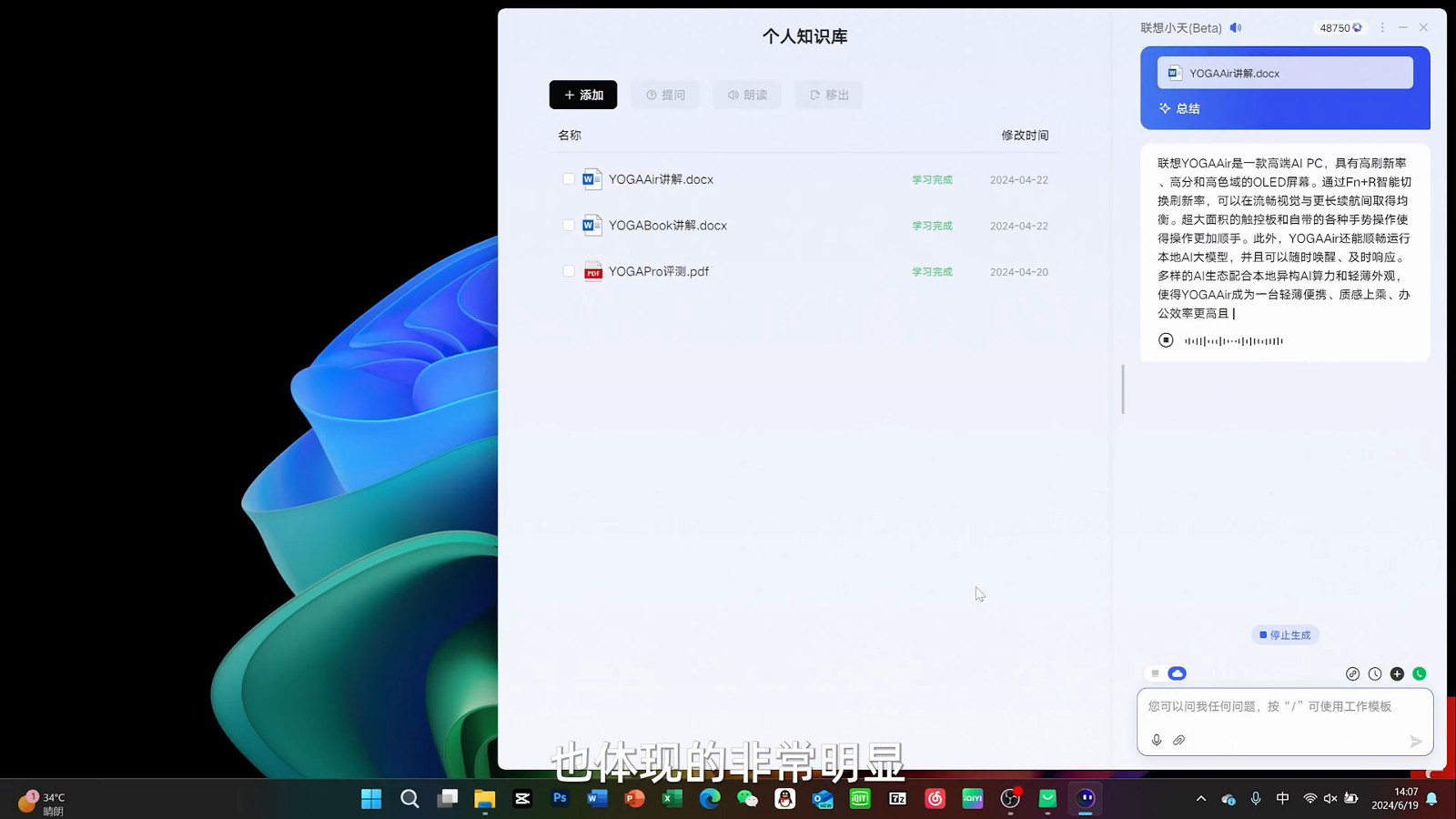Click the muted volume tray icon
Viewport: 1456px width, 819px height.
[1330, 799]
